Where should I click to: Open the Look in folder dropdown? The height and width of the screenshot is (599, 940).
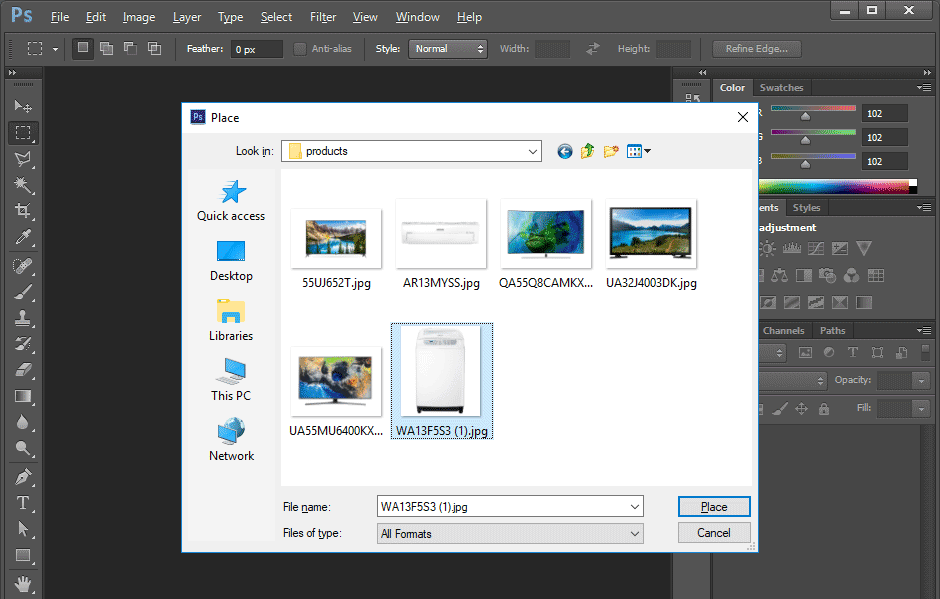click(532, 151)
